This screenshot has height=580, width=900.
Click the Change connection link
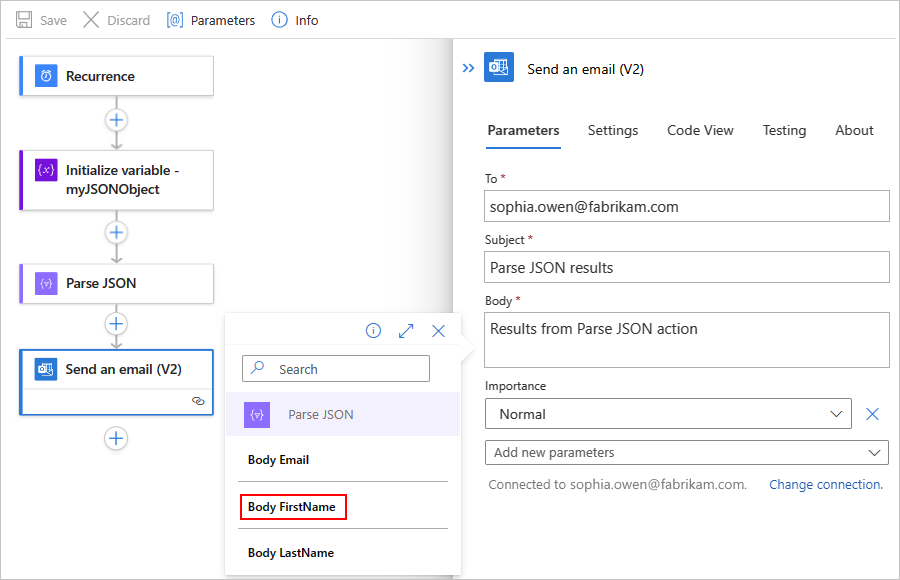coord(825,485)
